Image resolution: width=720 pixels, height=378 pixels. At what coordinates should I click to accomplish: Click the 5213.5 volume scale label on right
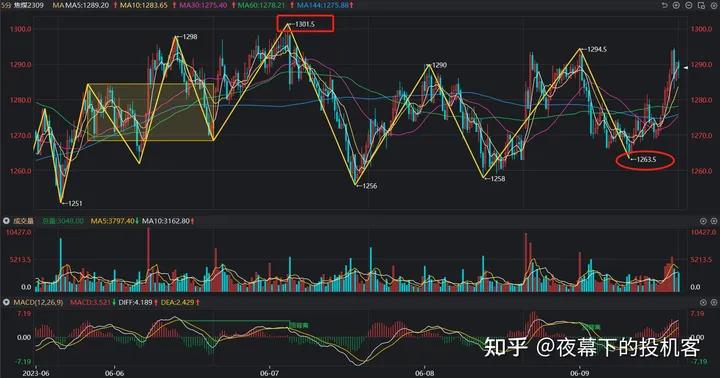[x=703, y=260]
